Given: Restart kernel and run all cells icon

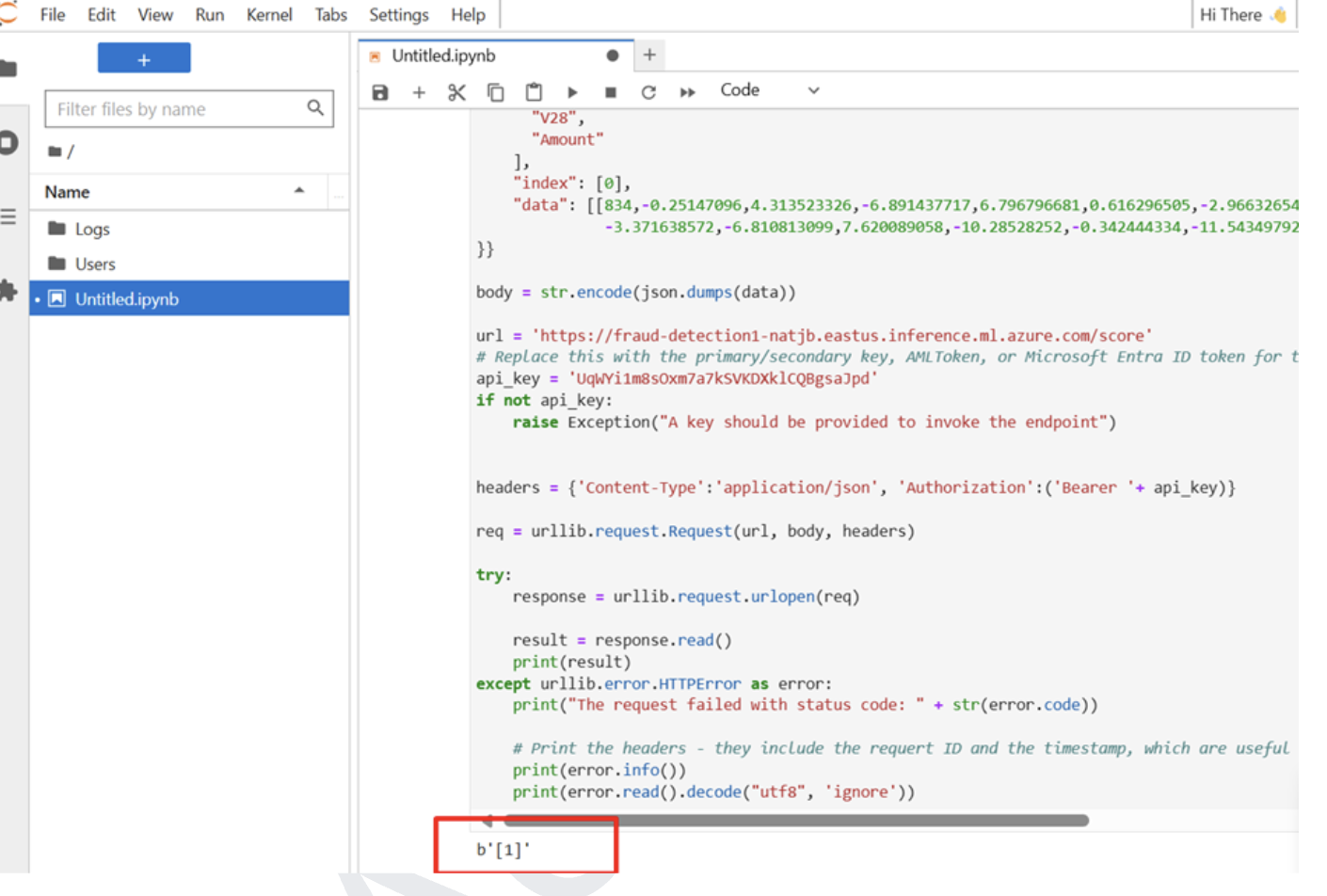Looking at the screenshot, I should coord(687,91).
